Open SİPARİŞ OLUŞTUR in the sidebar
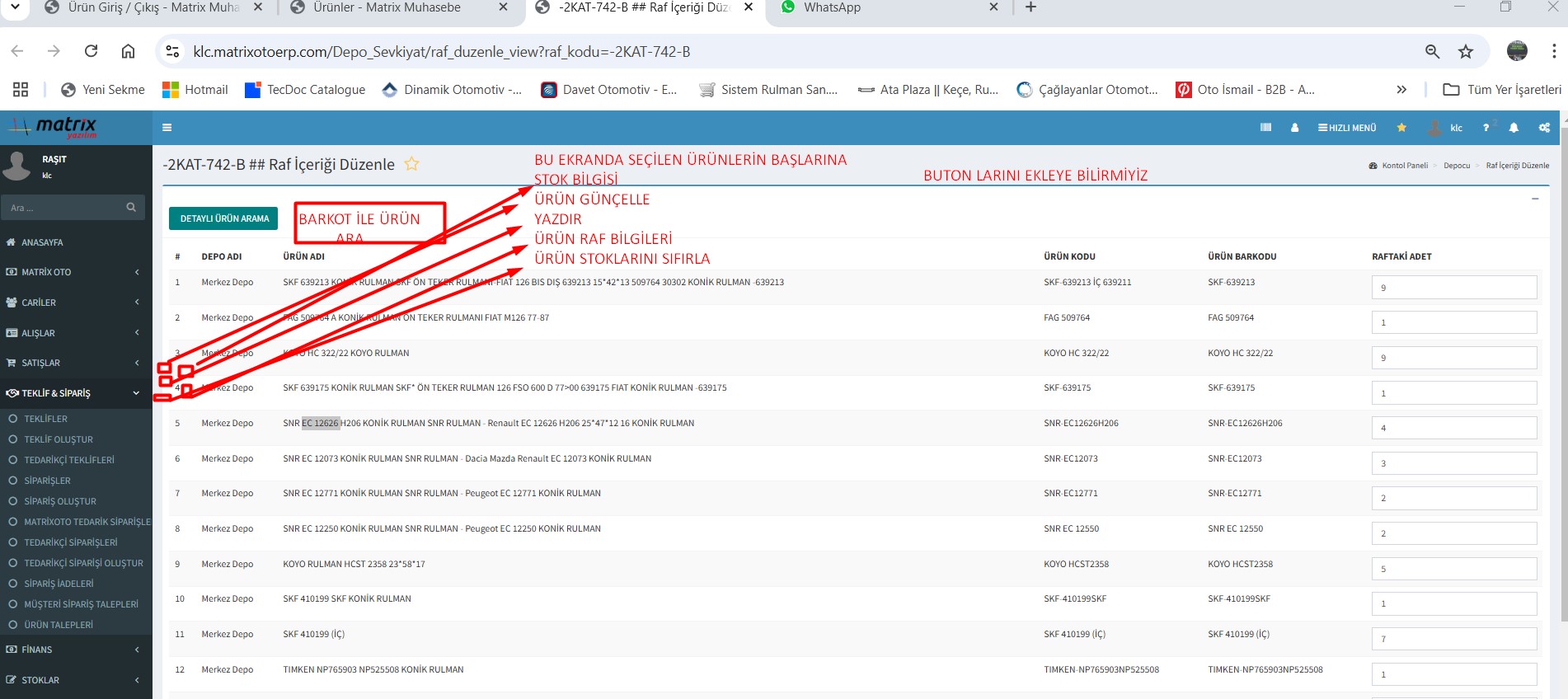The width and height of the screenshot is (1568, 699). tap(60, 501)
